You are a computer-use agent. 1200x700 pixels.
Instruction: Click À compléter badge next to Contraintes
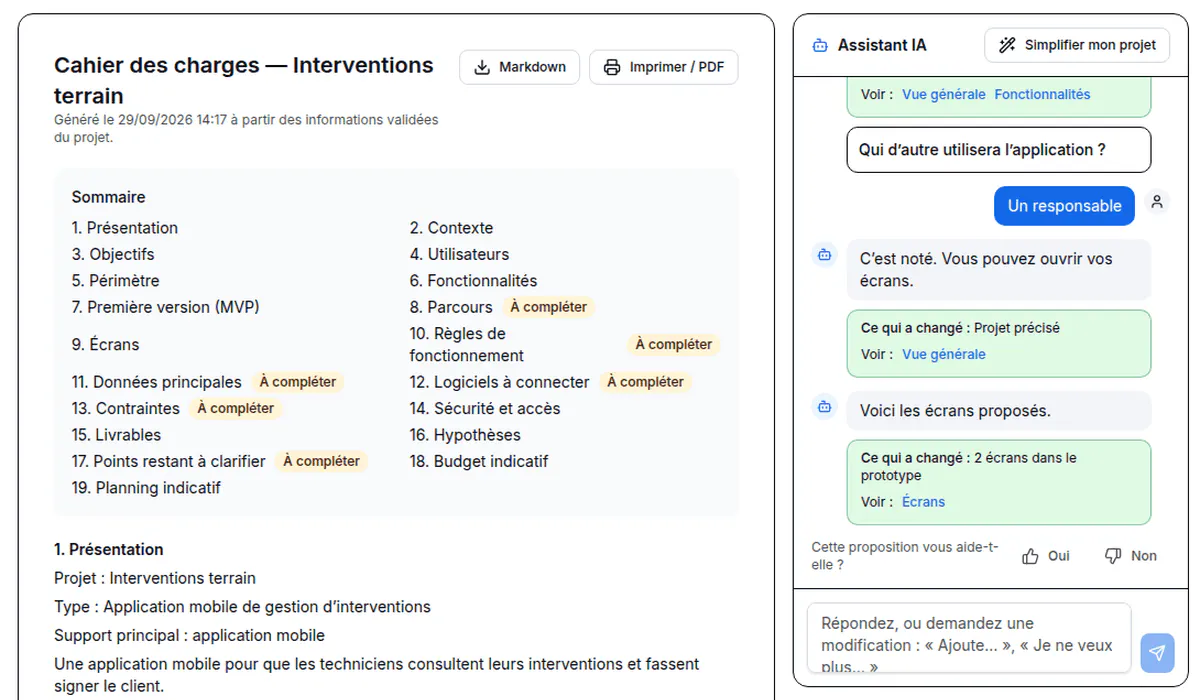pyautogui.click(x=236, y=408)
